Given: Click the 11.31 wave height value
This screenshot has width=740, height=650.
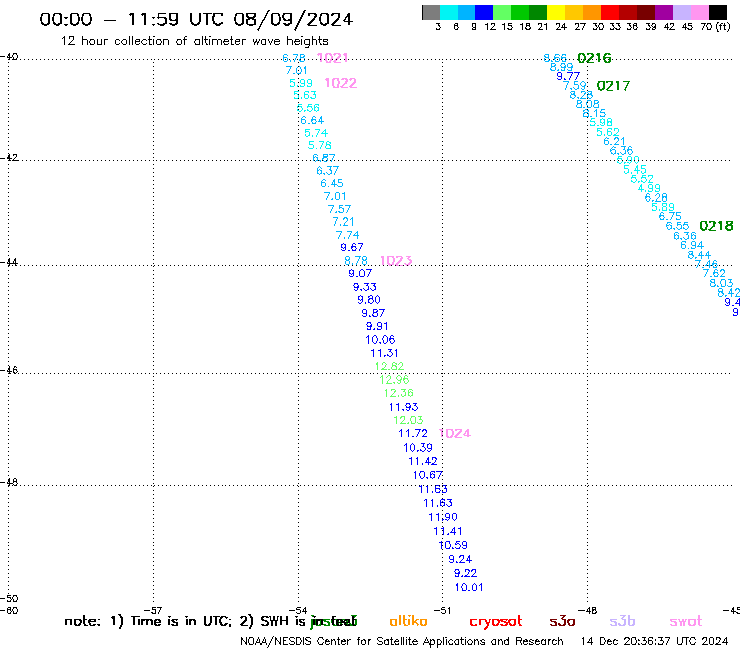Looking at the screenshot, I should [384, 353].
